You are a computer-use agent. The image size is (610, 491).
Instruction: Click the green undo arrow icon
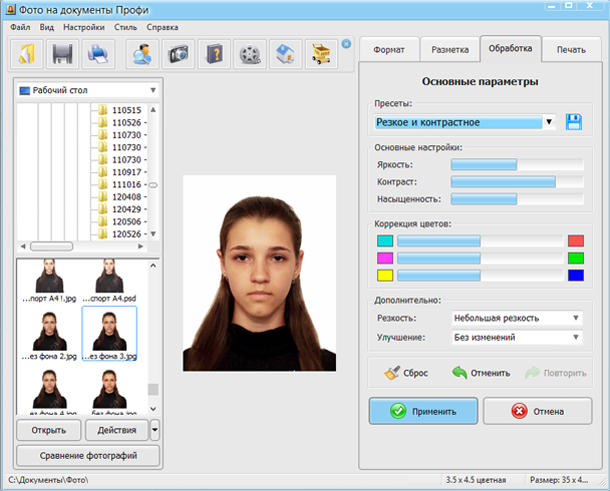pos(459,372)
